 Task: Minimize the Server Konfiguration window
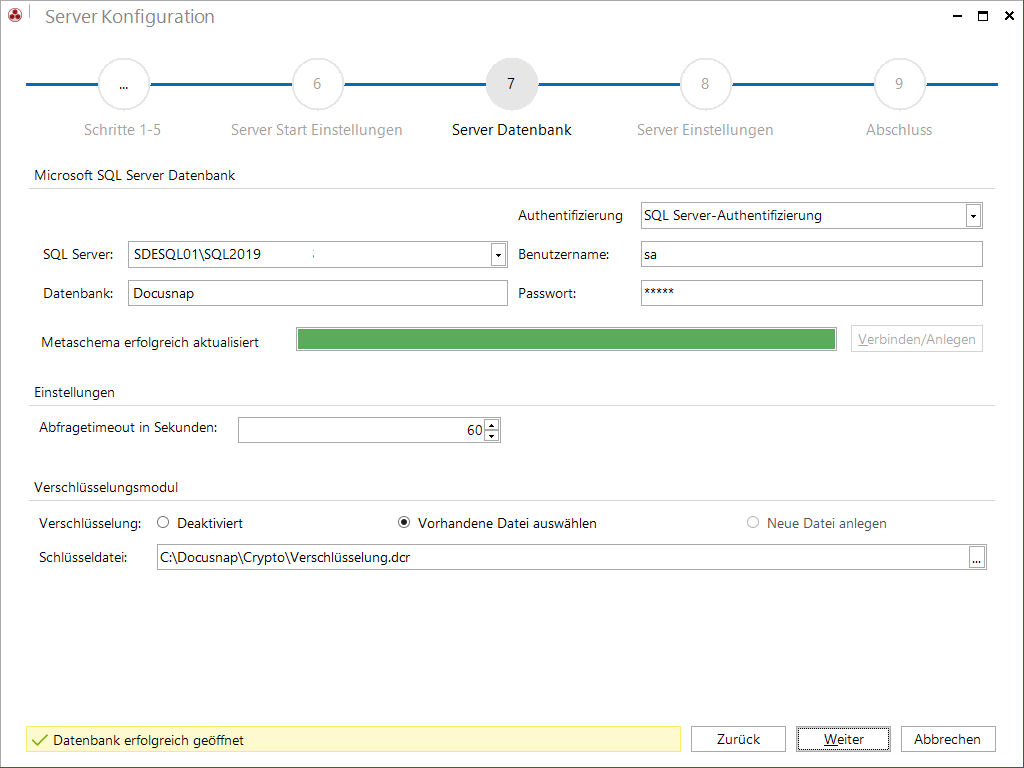957,16
